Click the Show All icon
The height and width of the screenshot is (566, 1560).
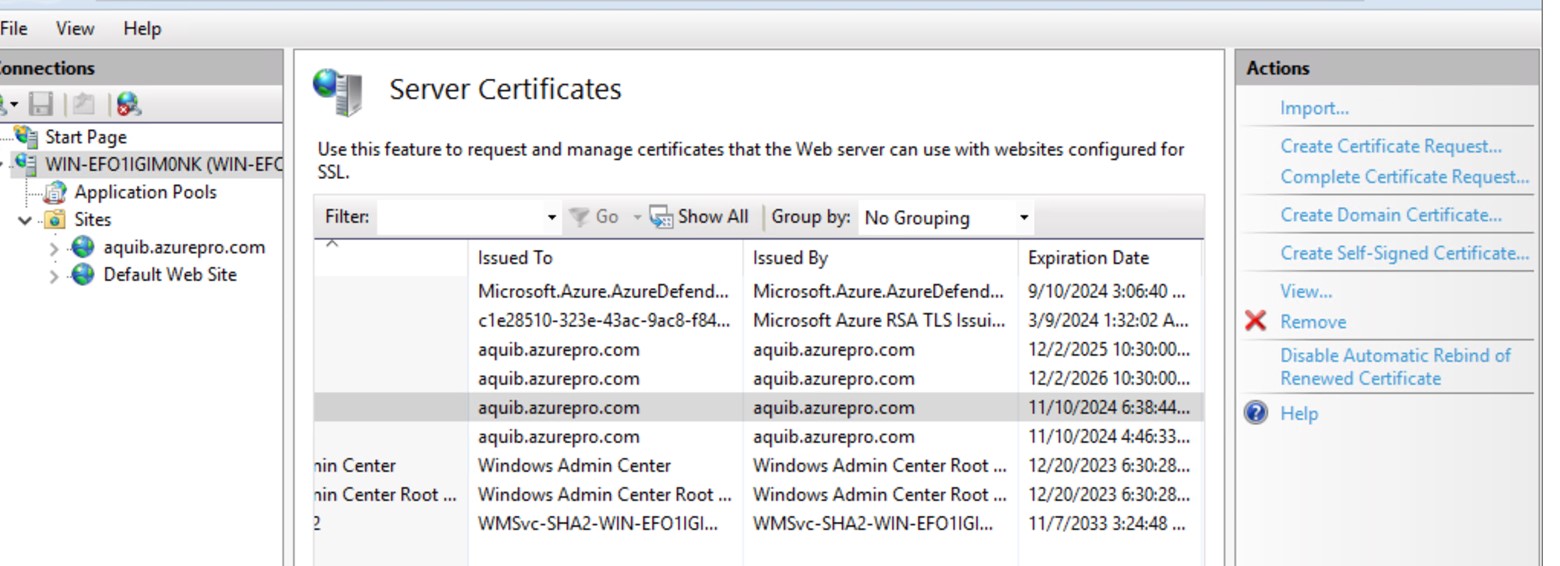click(661, 217)
